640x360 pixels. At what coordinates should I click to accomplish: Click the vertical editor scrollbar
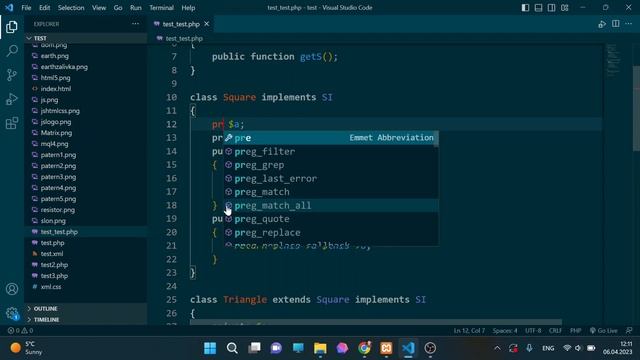tap(636, 108)
